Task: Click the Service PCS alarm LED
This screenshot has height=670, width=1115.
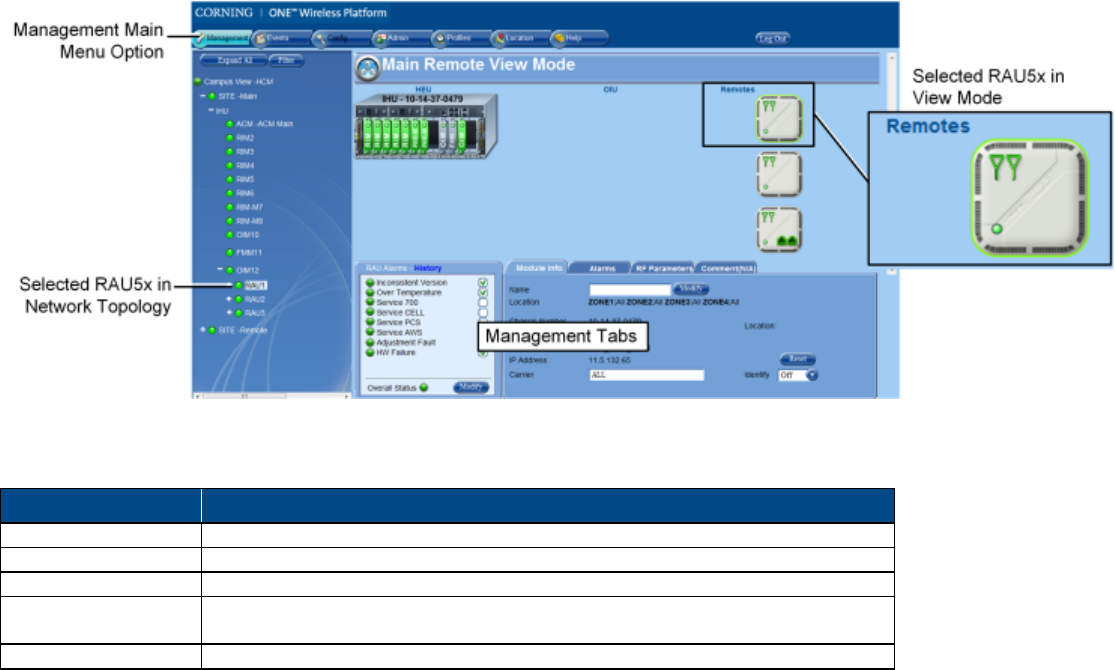Action: click(x=370, y=322)
